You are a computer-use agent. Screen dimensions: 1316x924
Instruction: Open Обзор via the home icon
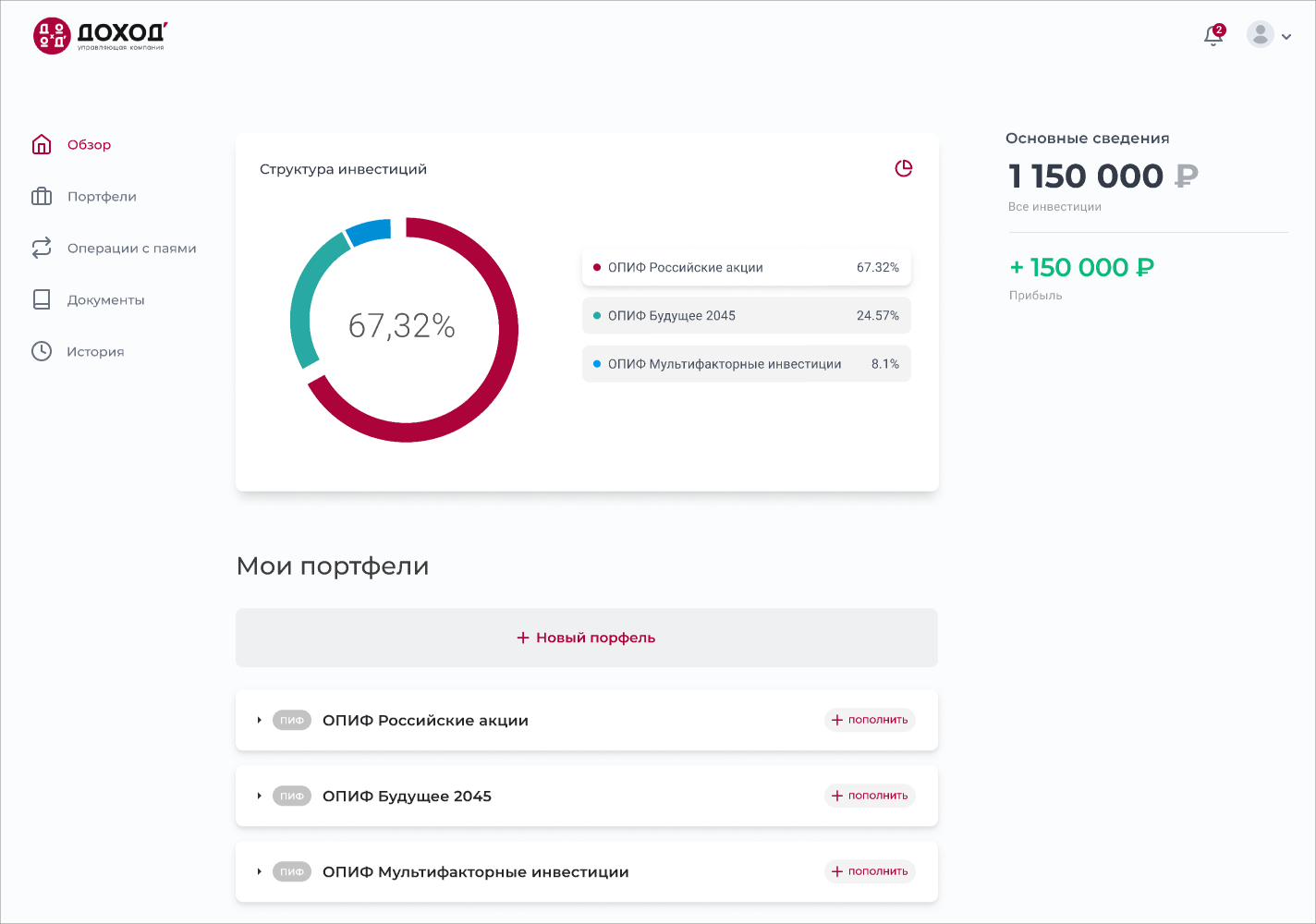coord(41,144)
